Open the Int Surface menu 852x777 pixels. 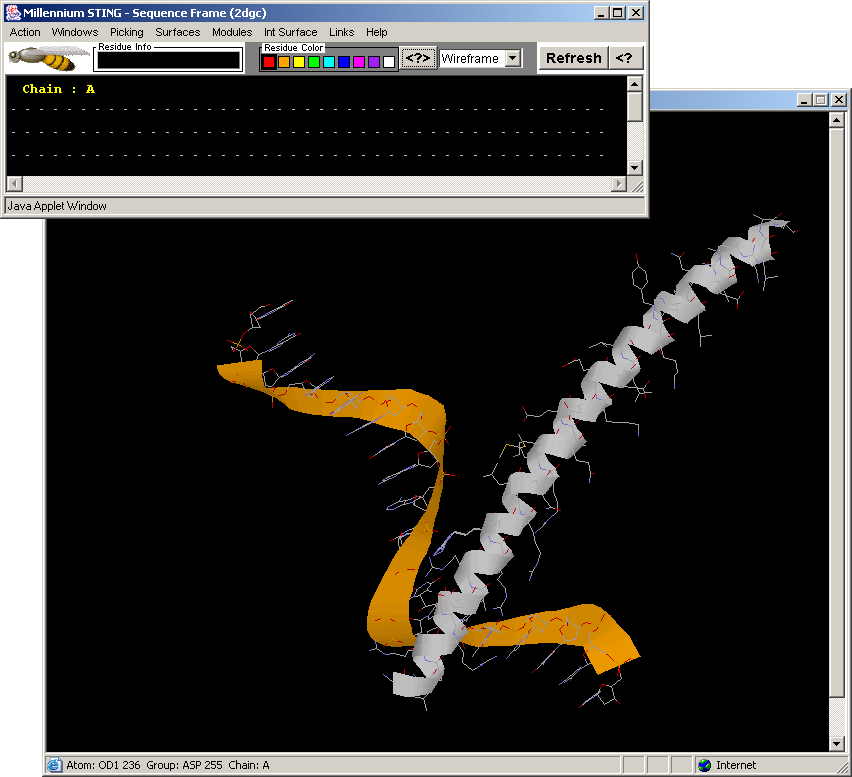[x=291, y=32]
